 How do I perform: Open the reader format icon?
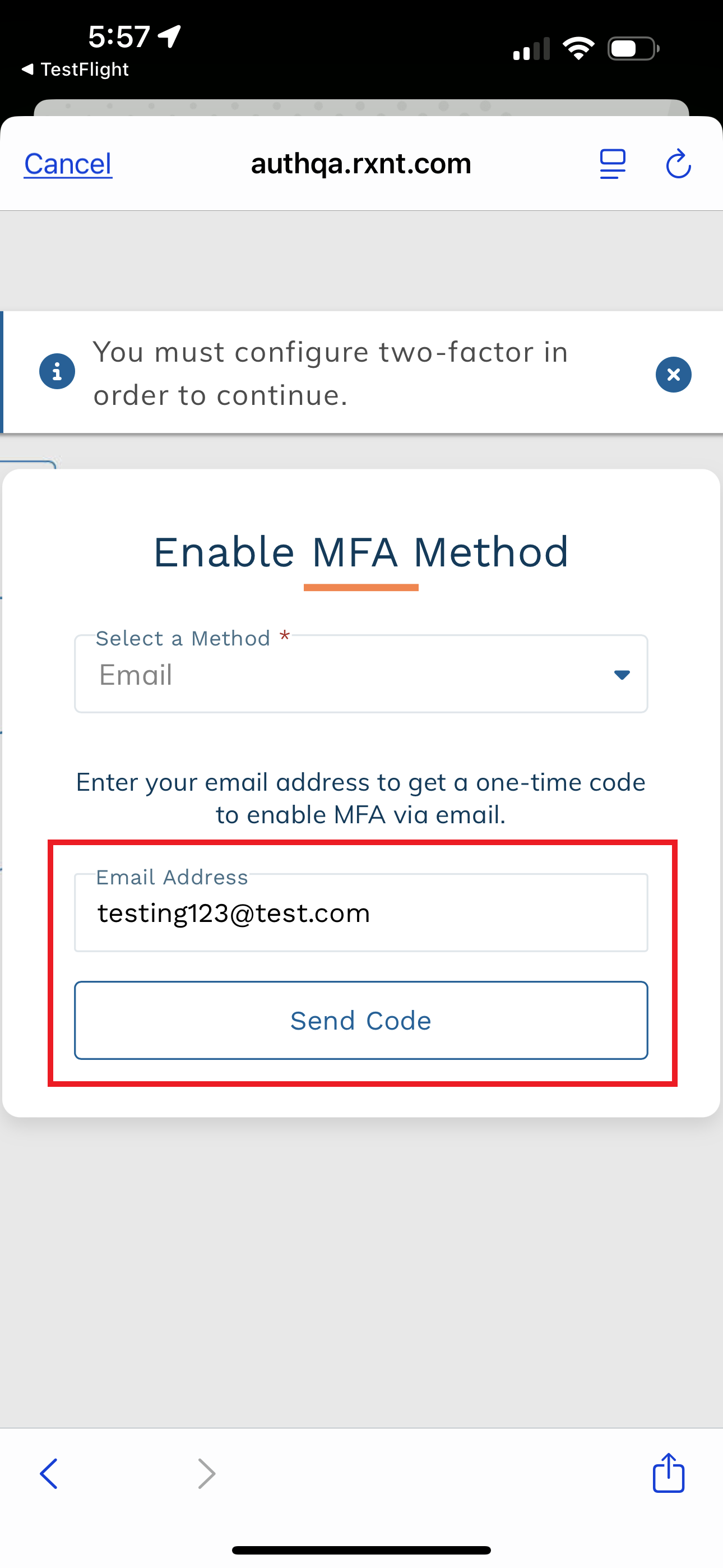pyautogui.click(x=612, y=164)
